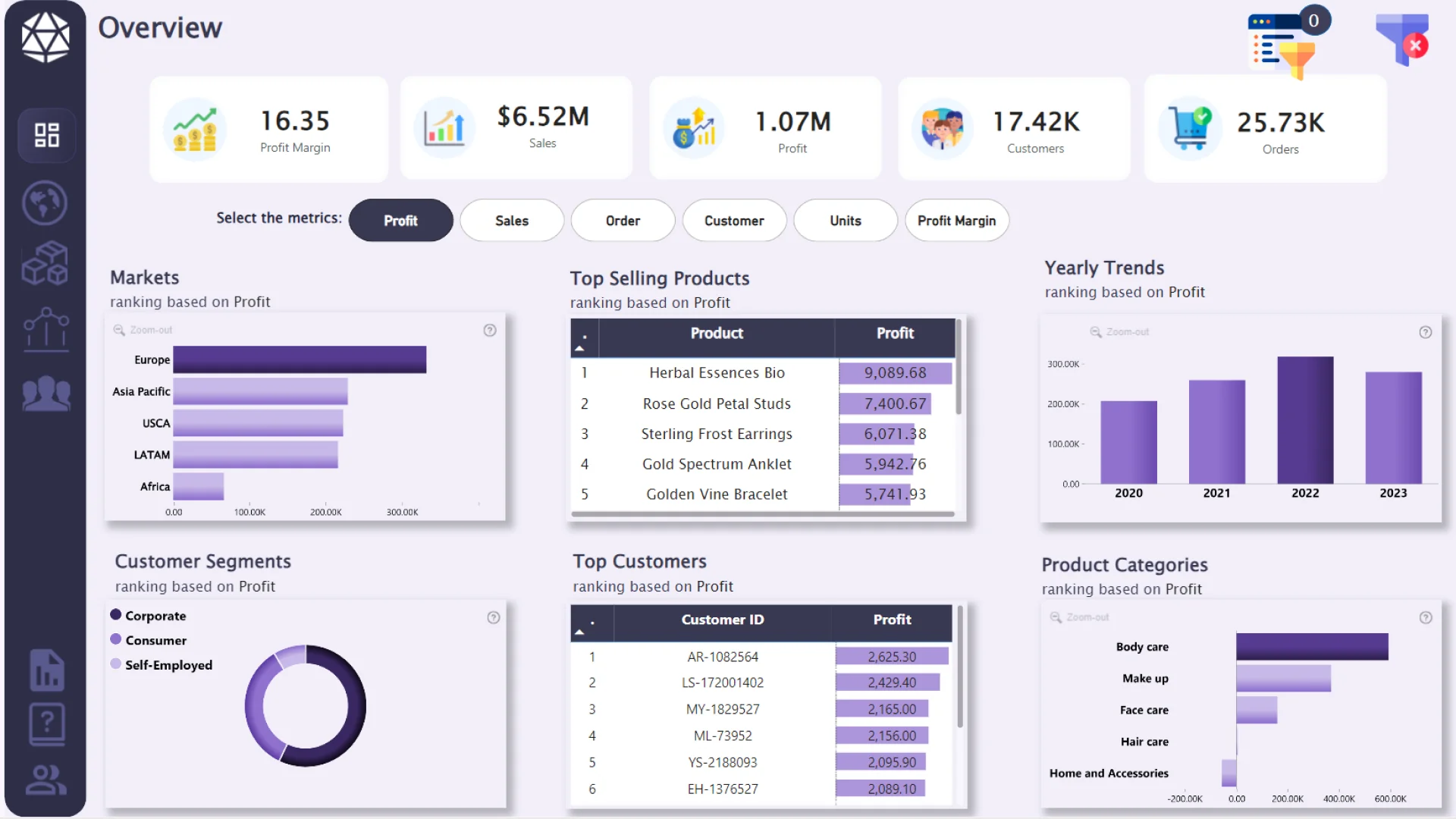Image resolution: width=1456 pixels, height=819 pixels.
Task: Click Top Customers vertical scrollbar
Action: 959,667
